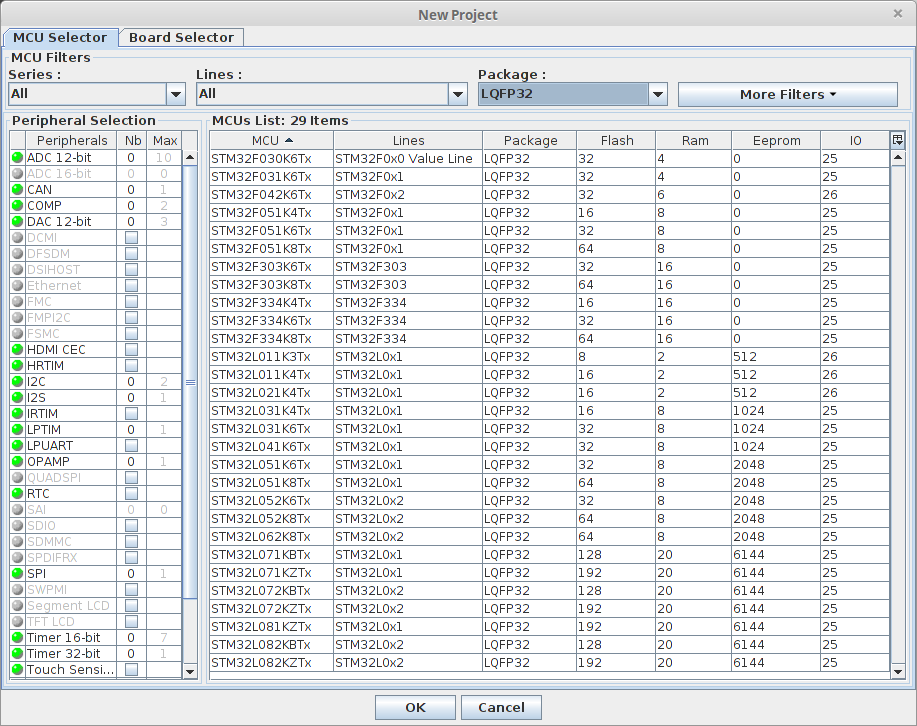Switch to the MCU Selector tab
This screenshot has height=726, width=917.
click(x=60, y=37)
